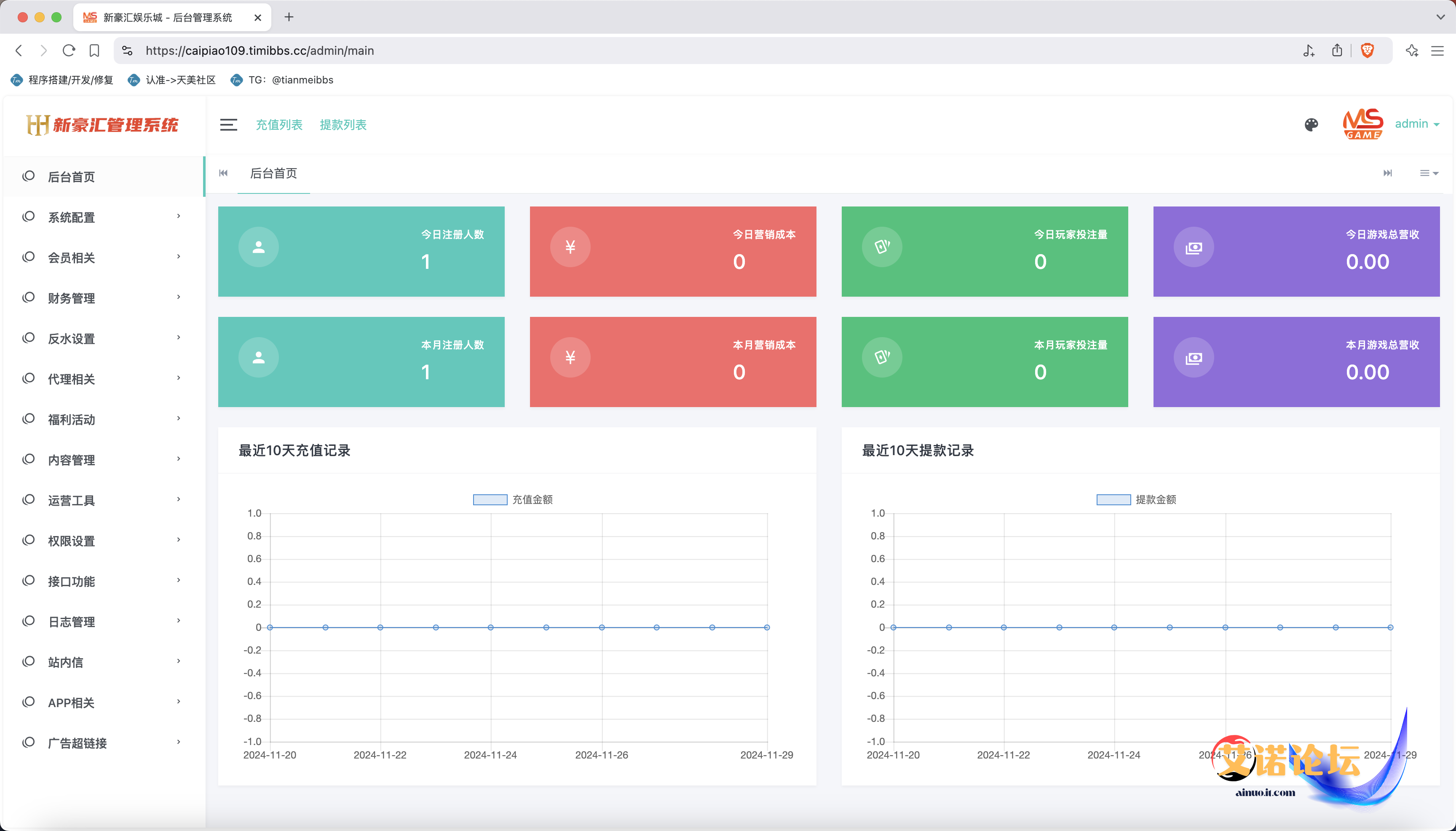Open the browser hamburger menu
The image size is (1456, 831).
point(1437,51)
